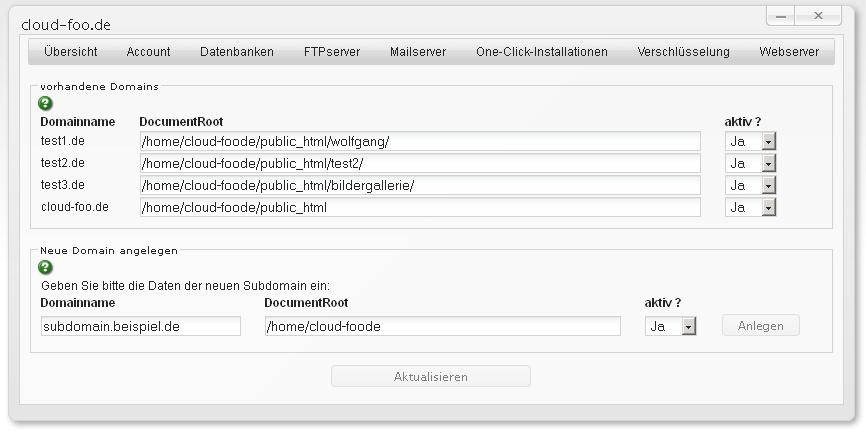Expand aktiv dropdown for test3.de

click(x=751, y=186)
